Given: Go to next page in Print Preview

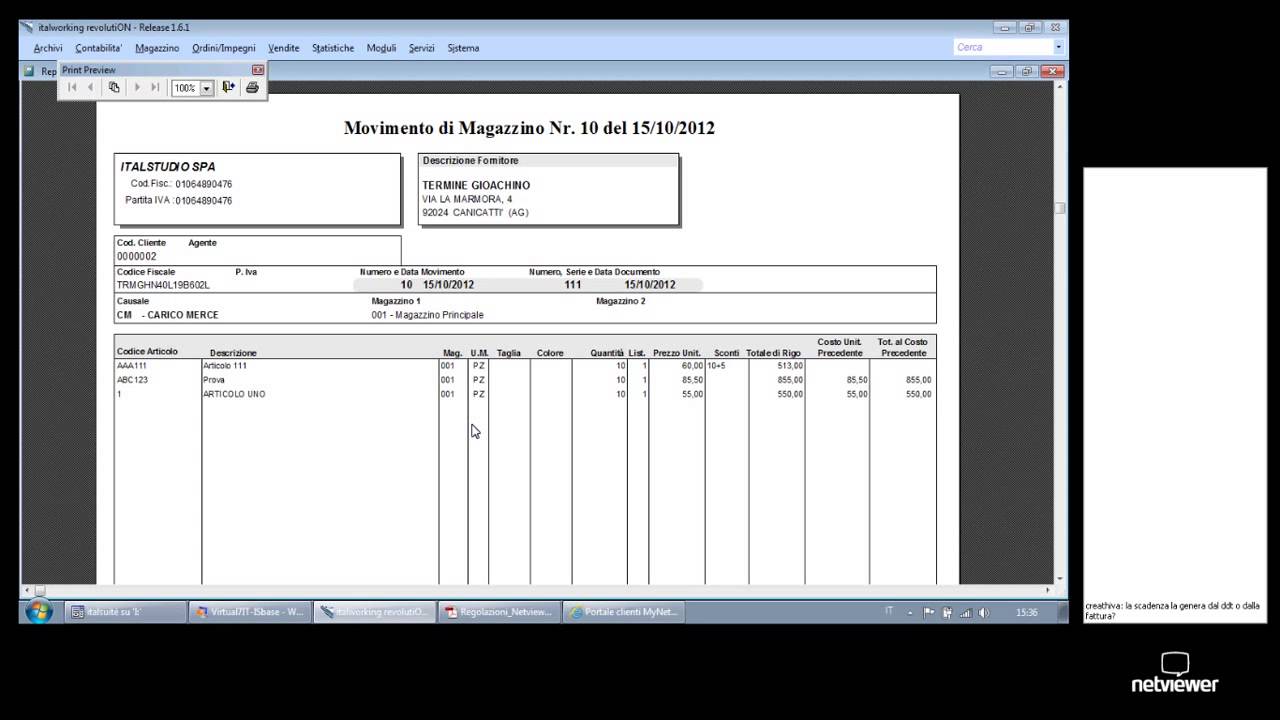Looking at the screenshot, I should (x=137, y=88).
